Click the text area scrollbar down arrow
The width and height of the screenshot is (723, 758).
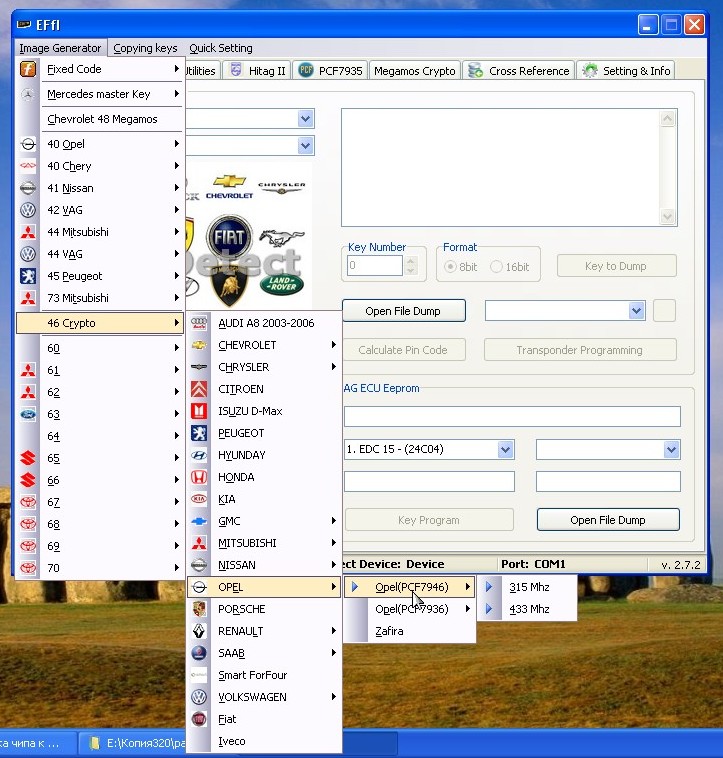[x=667, y=217]
